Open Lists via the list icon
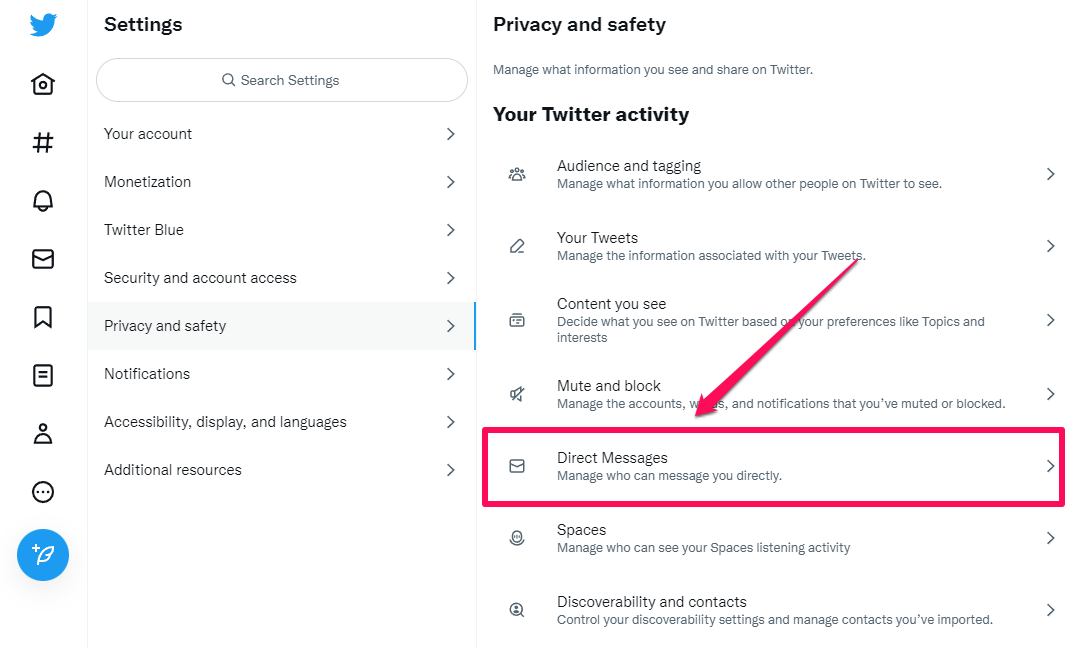1073x648 pixels. [42, 374]
